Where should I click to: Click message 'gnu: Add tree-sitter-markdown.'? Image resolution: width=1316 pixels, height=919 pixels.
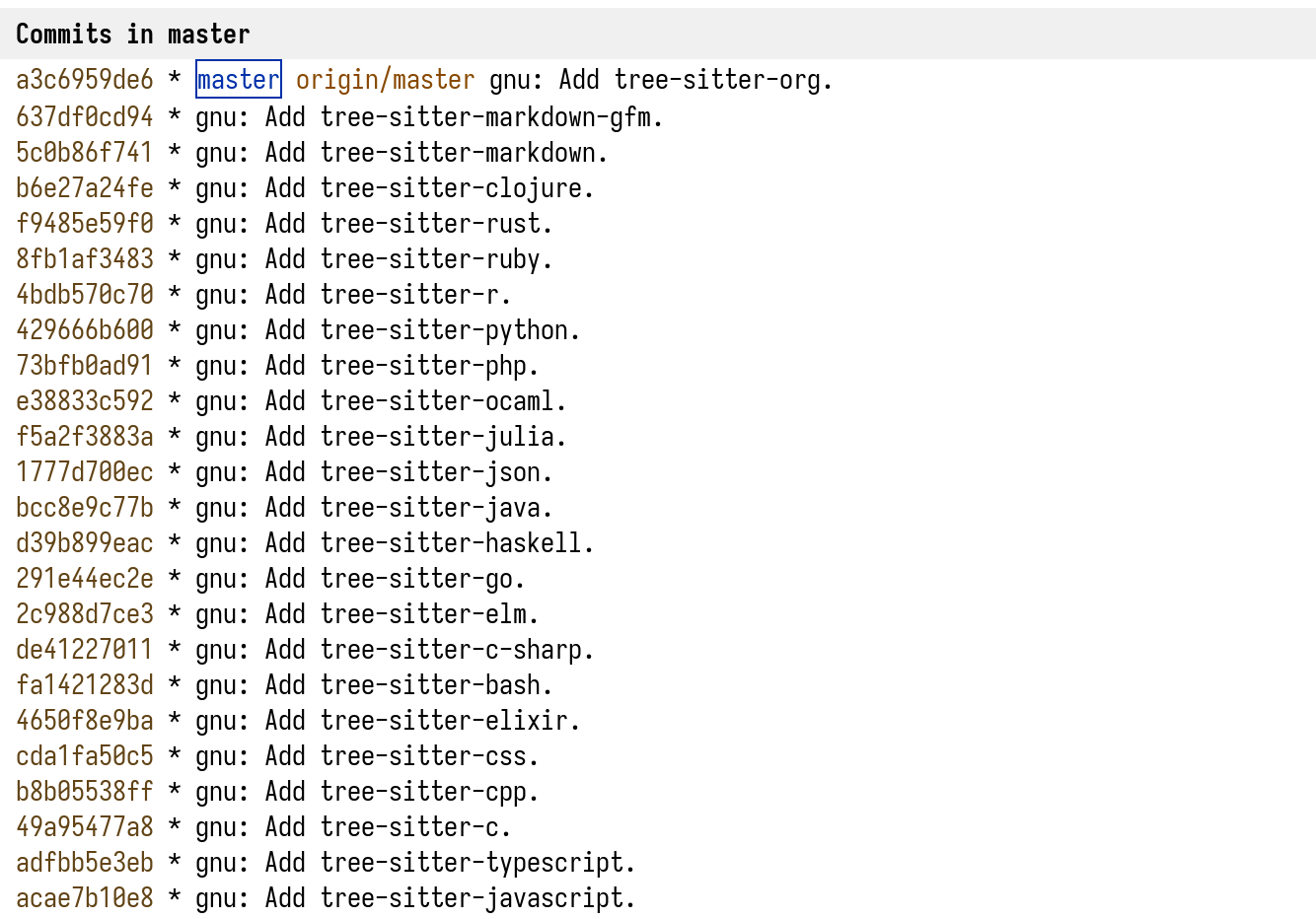(402, 153)
